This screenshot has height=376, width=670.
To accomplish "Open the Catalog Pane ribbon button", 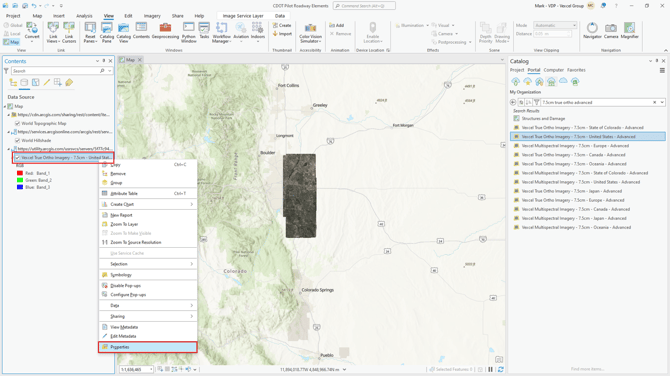I will coord(106,32).
